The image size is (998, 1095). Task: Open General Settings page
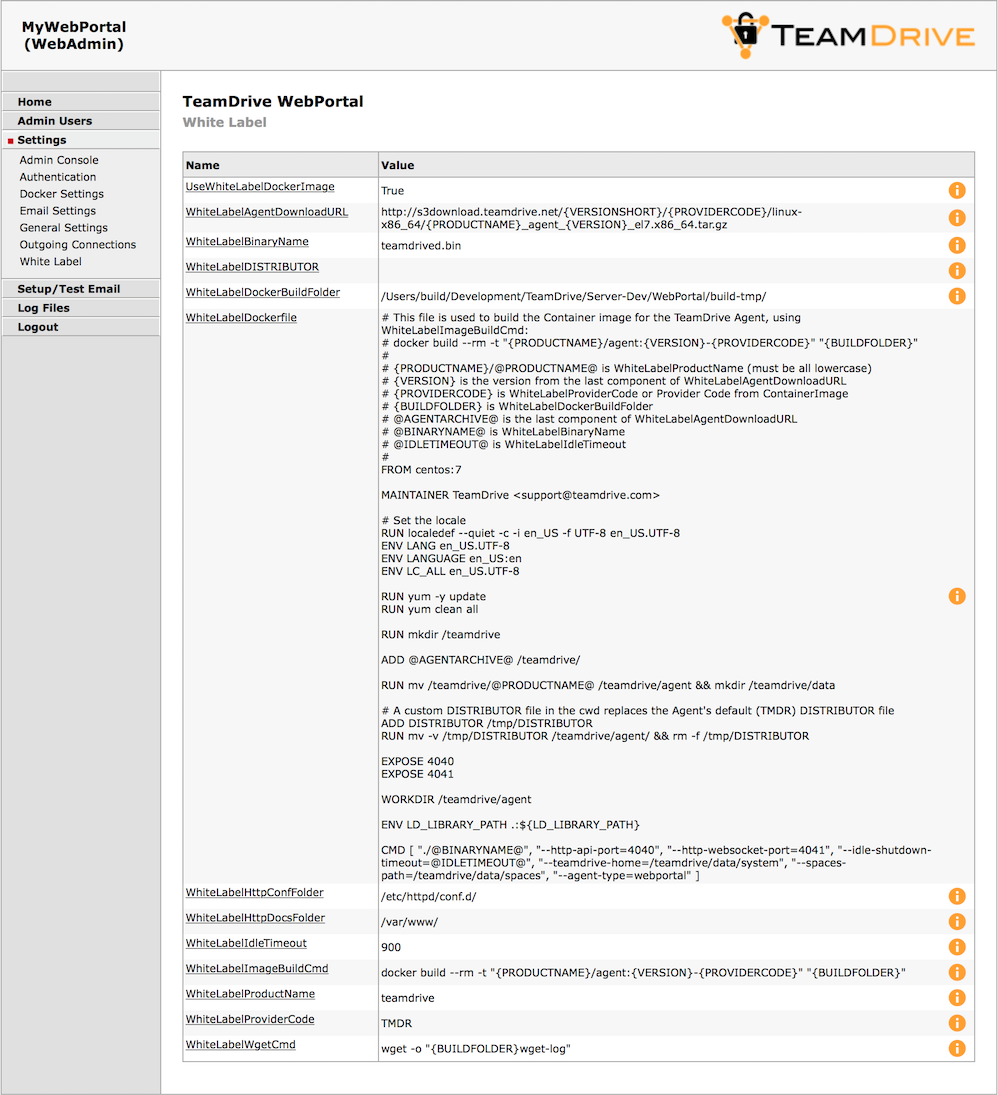click(64, 228)
